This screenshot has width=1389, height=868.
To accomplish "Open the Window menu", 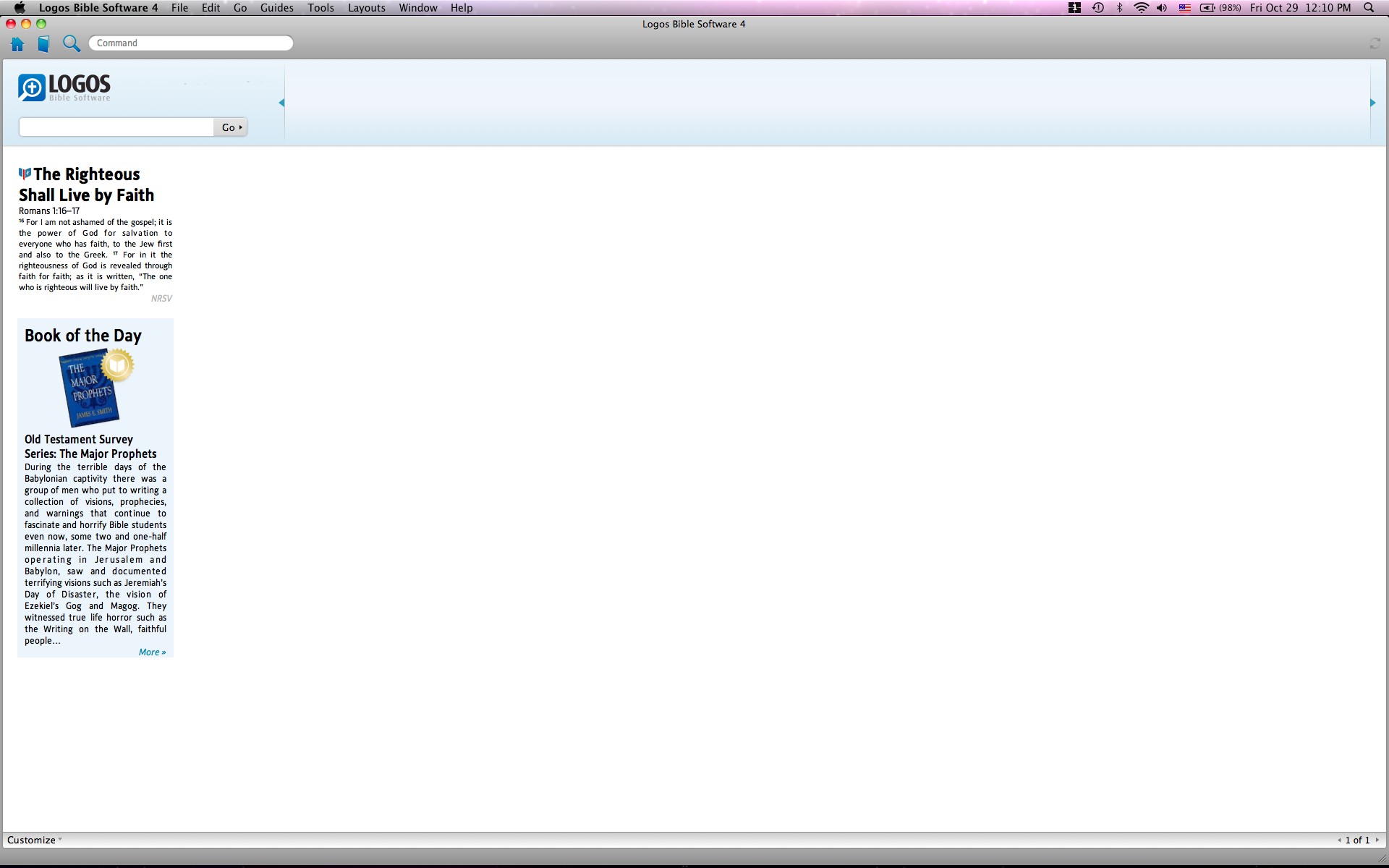I will click(x=417, y=7).
